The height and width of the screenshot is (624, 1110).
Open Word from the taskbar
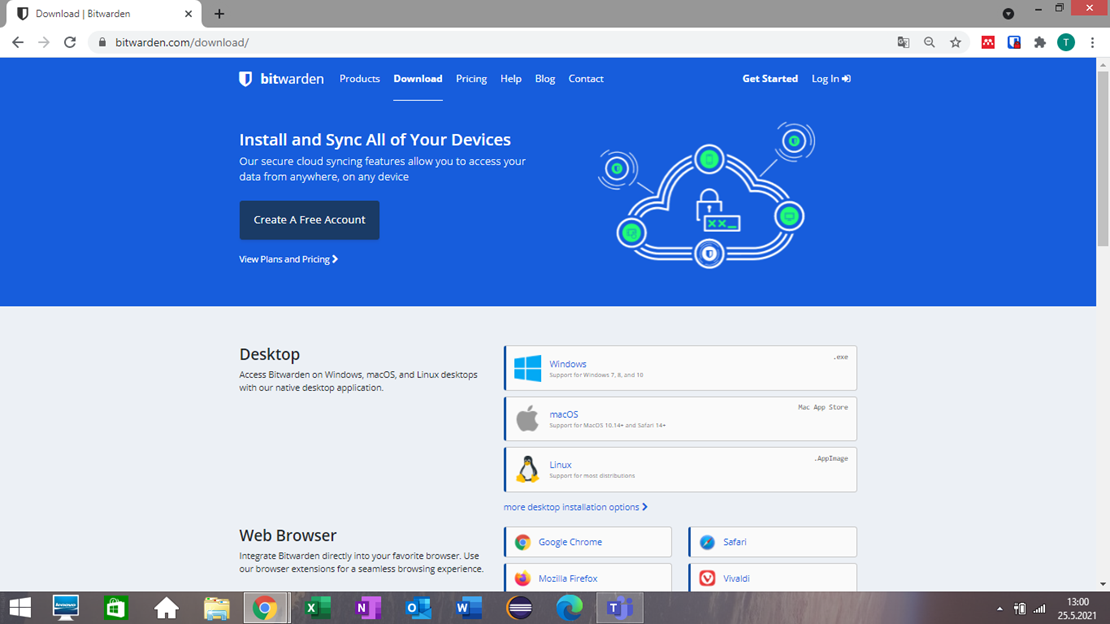point(469,608)
